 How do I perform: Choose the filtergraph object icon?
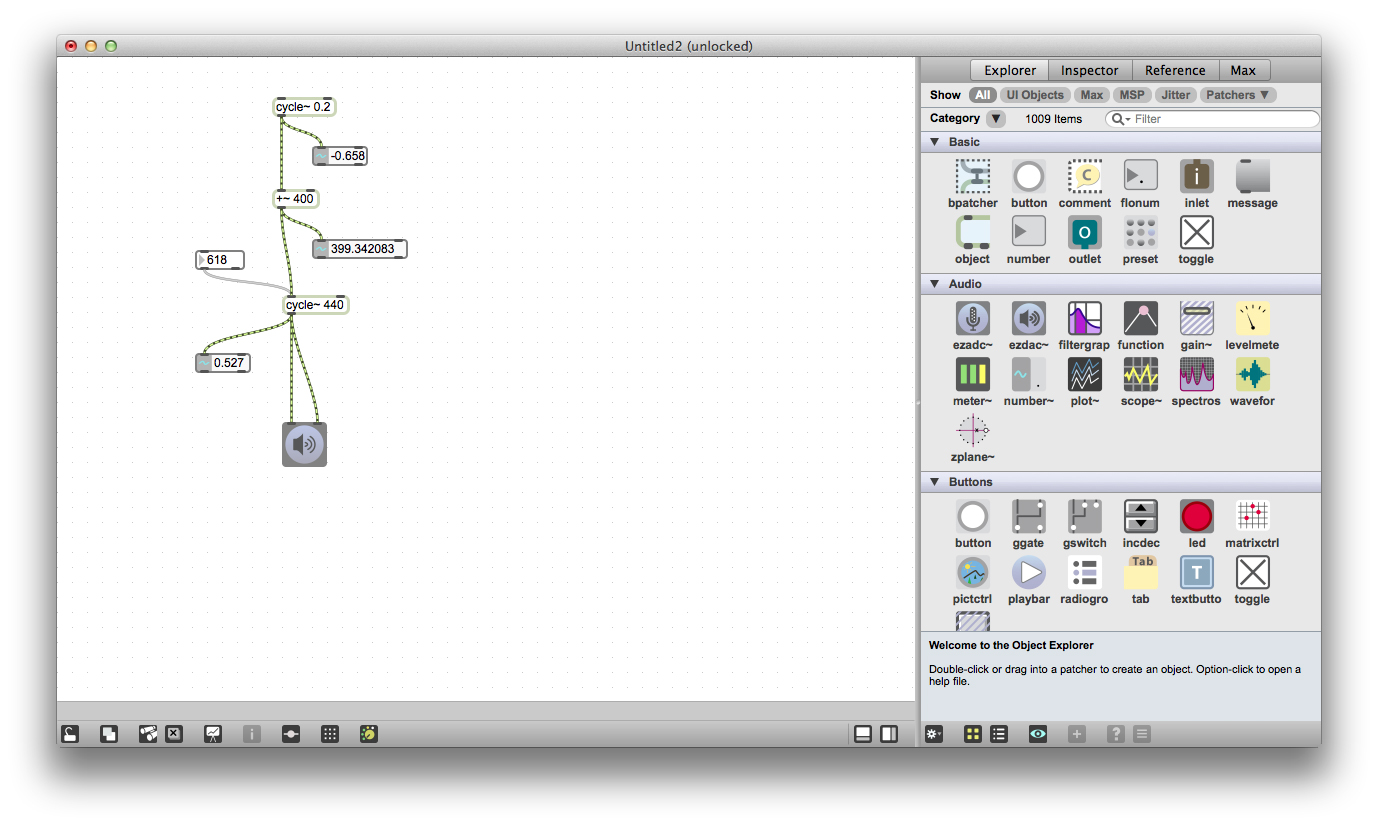[1084, 319]
